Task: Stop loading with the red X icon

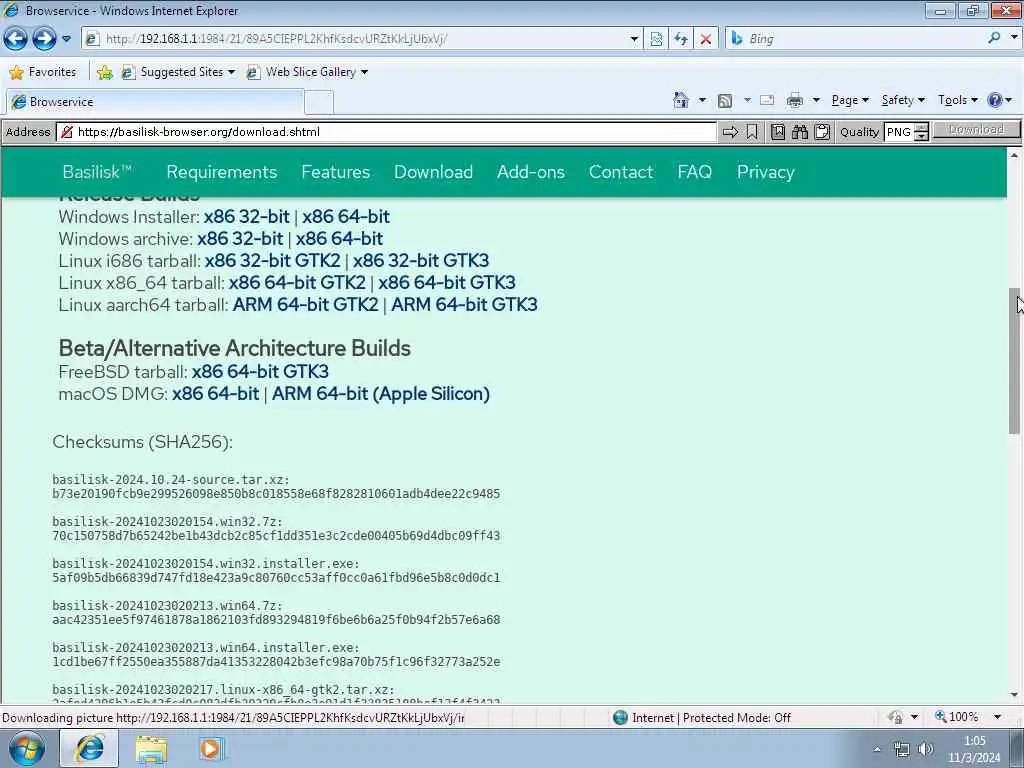Action: pyautogui.click(x=706, y=39)
